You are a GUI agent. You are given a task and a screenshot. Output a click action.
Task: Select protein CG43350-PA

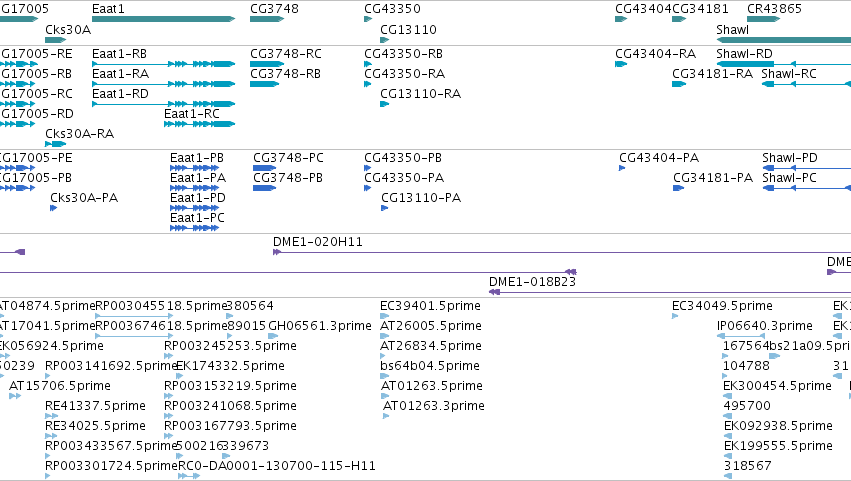(x=404, y=178)
